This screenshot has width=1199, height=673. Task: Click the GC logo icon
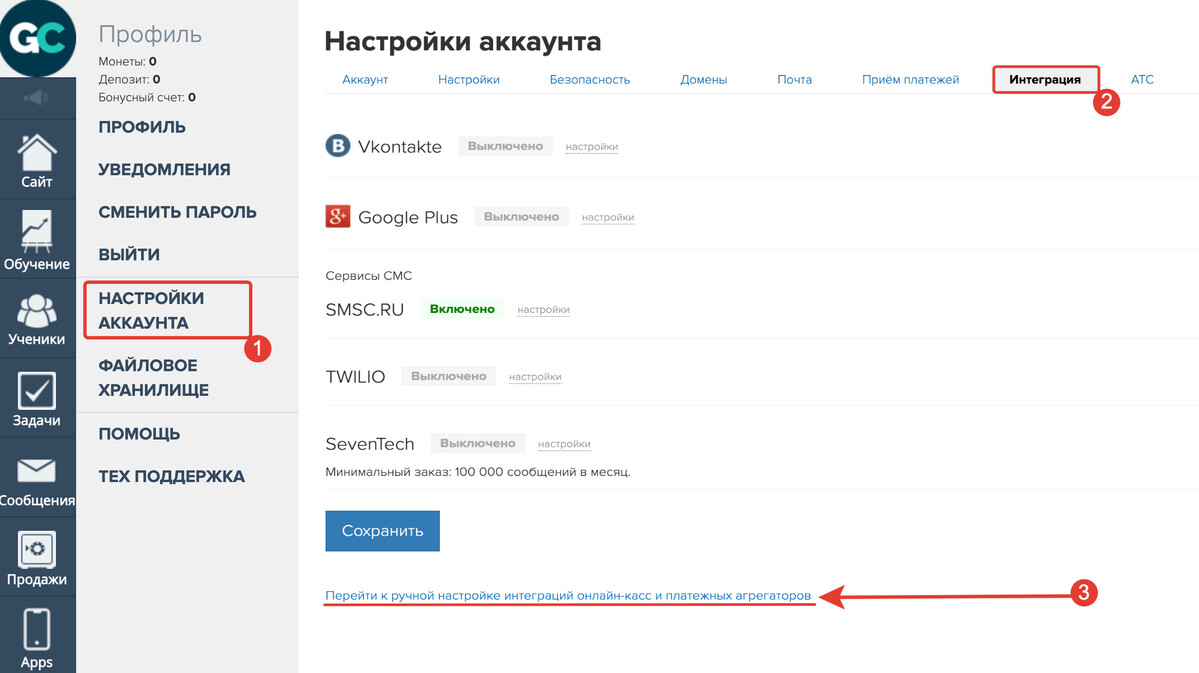(x=37, y=37)
